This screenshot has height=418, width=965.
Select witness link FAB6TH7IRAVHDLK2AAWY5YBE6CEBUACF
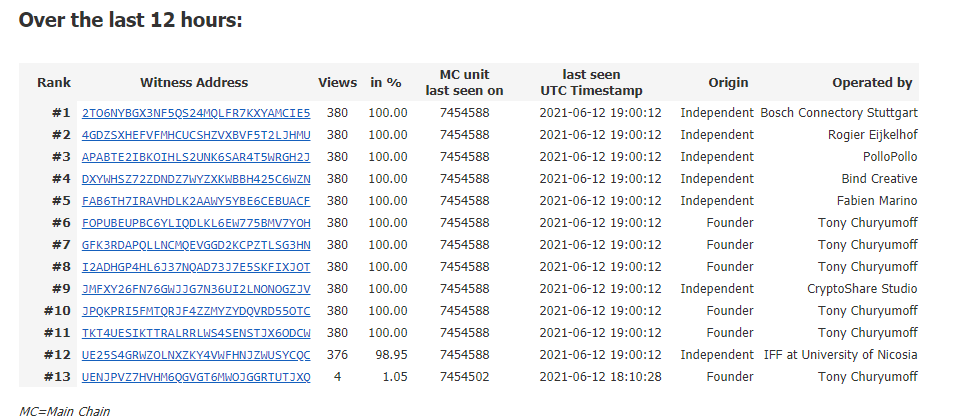tap(196, 201)
